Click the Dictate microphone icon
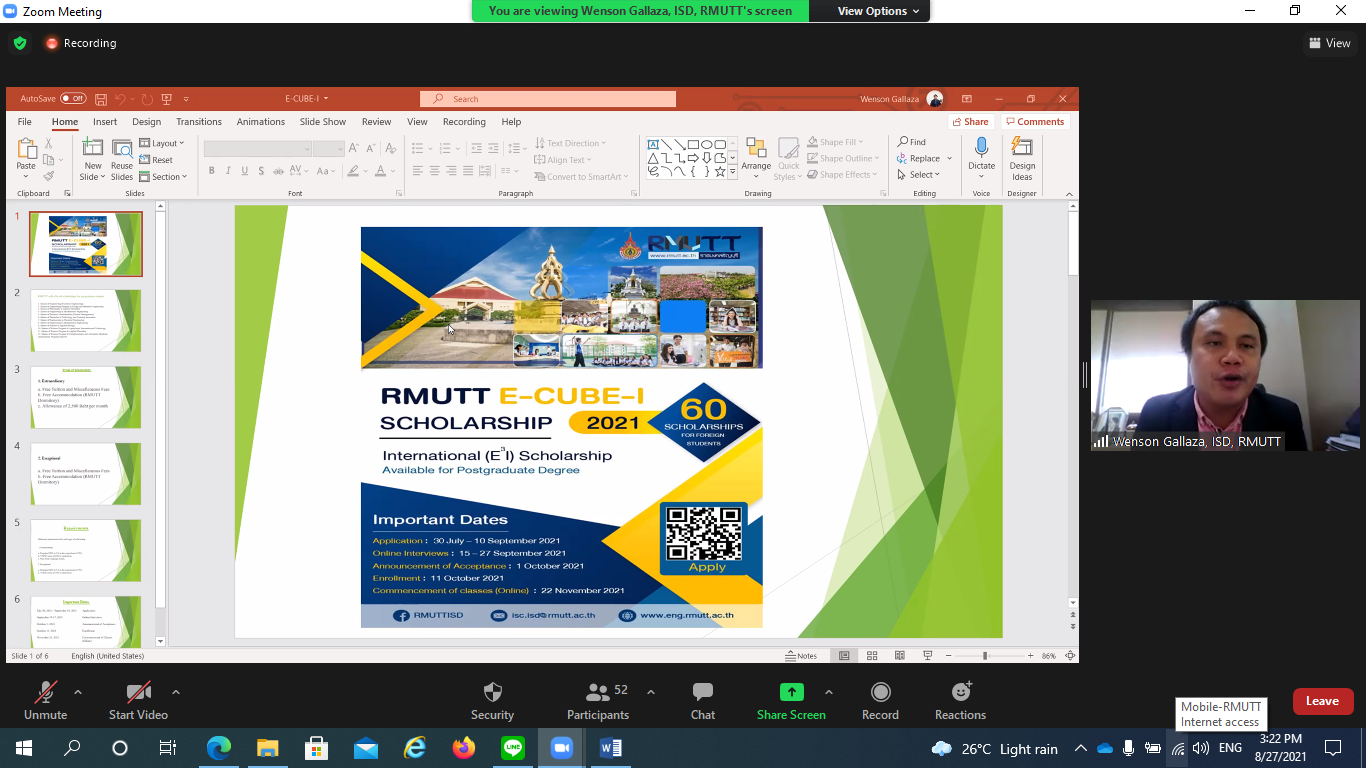The width and height of the screenshot is (1366, 768). (x=981, y=148)
